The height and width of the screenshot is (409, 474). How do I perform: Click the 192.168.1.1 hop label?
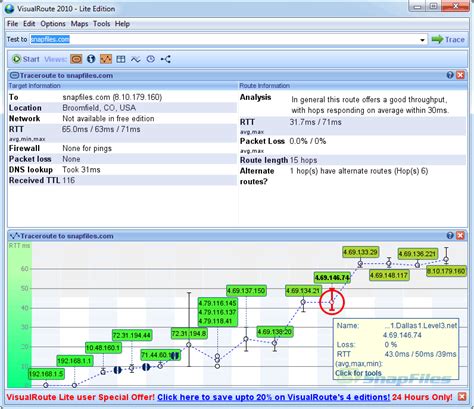coord(75,361)
